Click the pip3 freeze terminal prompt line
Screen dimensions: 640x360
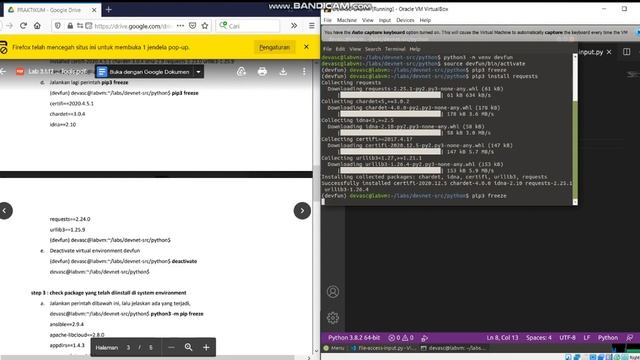(x=414, y=196)
